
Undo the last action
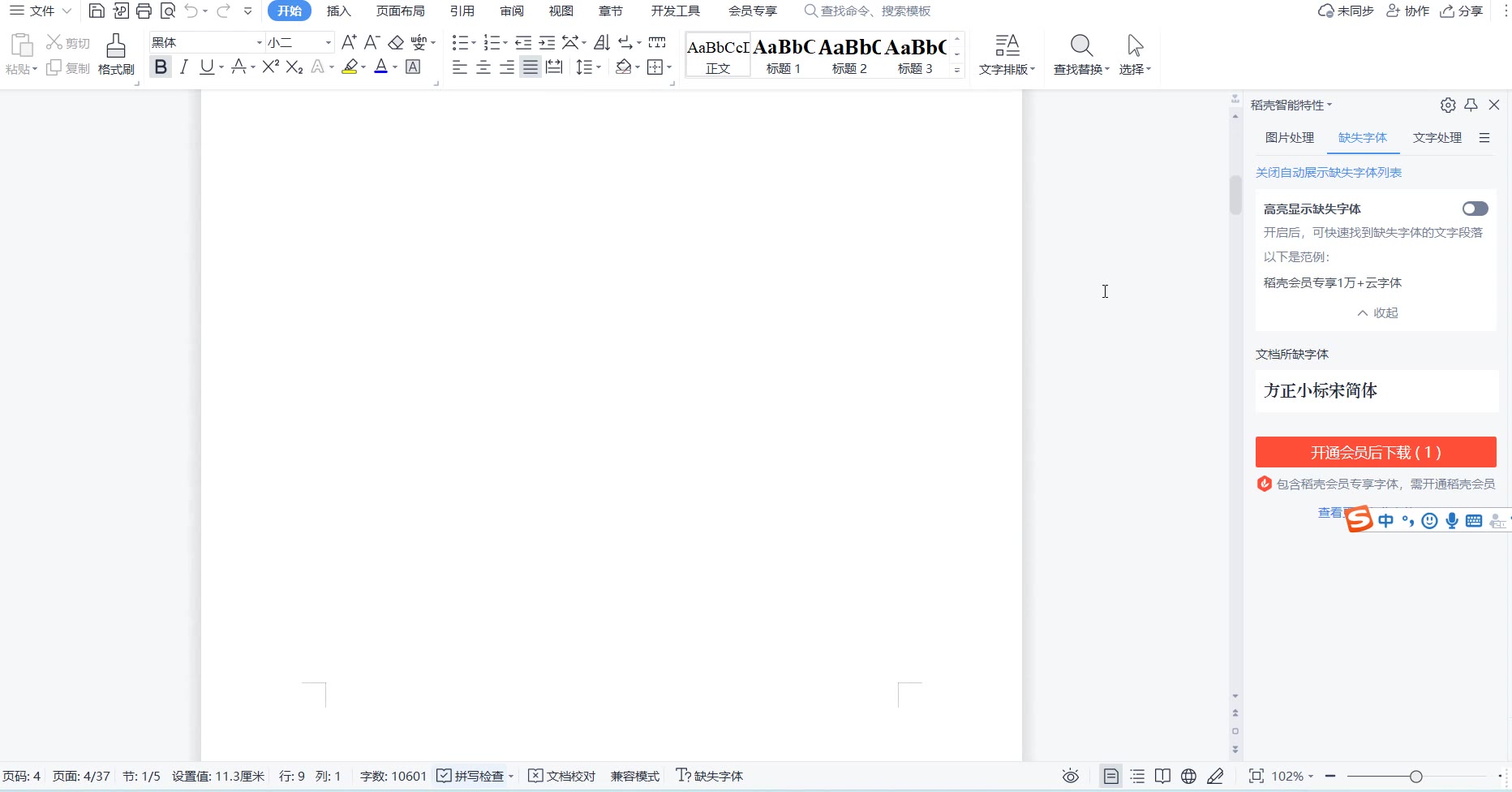click(191, 11)
